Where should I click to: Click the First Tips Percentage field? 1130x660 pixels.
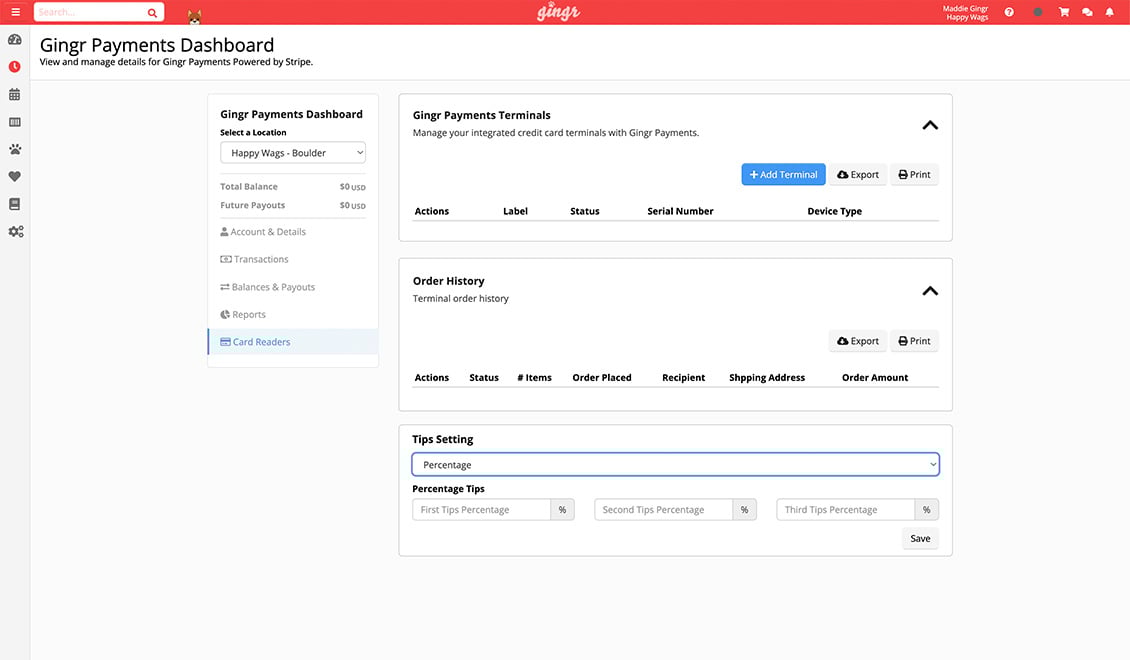coord(481,510)
